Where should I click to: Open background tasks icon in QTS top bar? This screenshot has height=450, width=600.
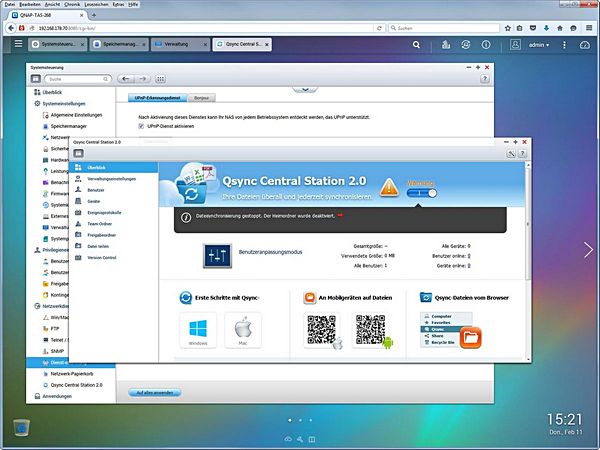point(446,45)
